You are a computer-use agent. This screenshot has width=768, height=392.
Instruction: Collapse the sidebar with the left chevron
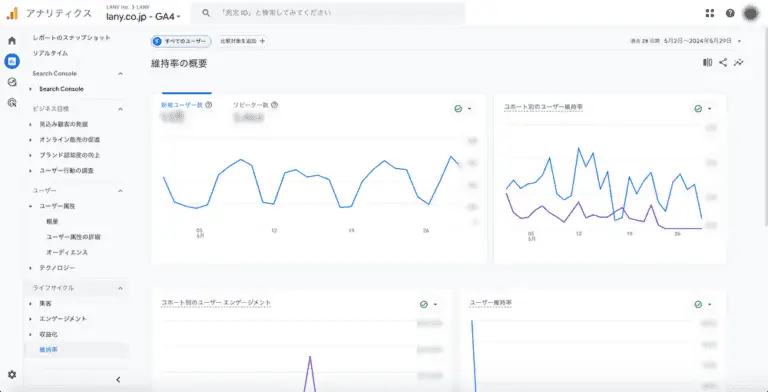coord(118,379)
